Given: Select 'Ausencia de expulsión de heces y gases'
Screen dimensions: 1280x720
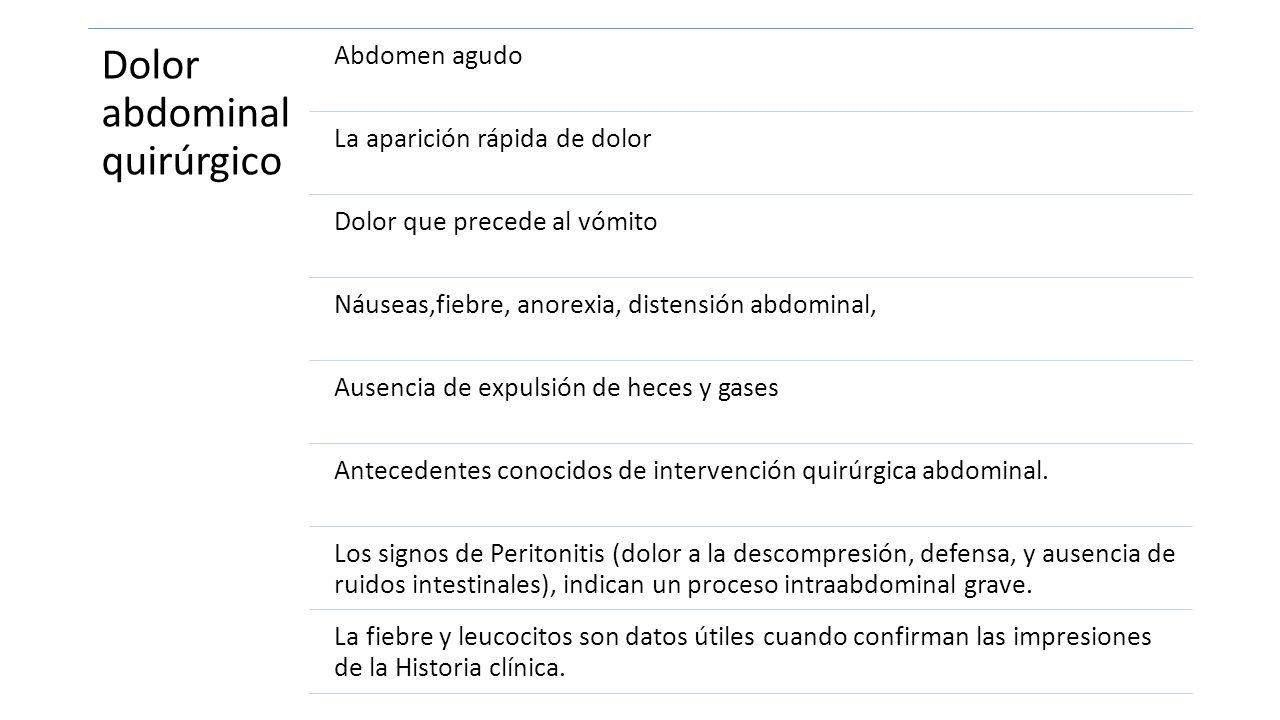Looking at the screenshot, I should coord(556,389).
